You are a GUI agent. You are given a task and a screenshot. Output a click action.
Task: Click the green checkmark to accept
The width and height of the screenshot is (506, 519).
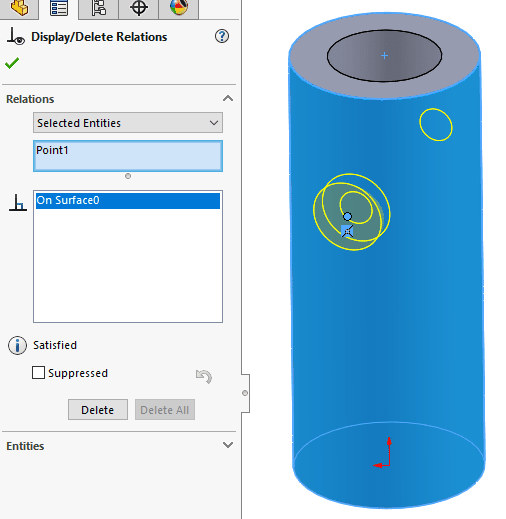click(12, 63)
